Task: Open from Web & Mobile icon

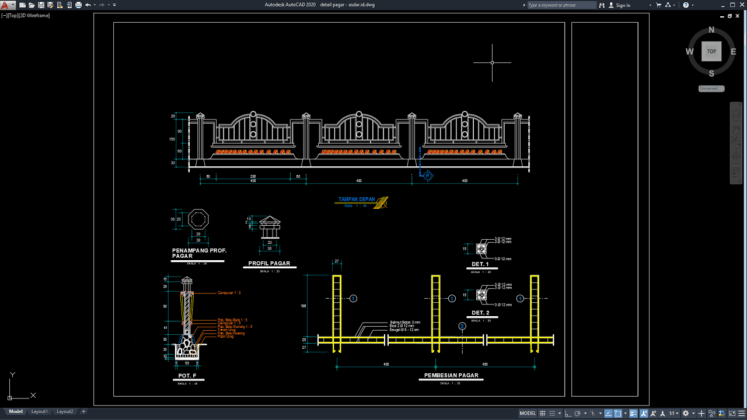Action: coord(60,5)
